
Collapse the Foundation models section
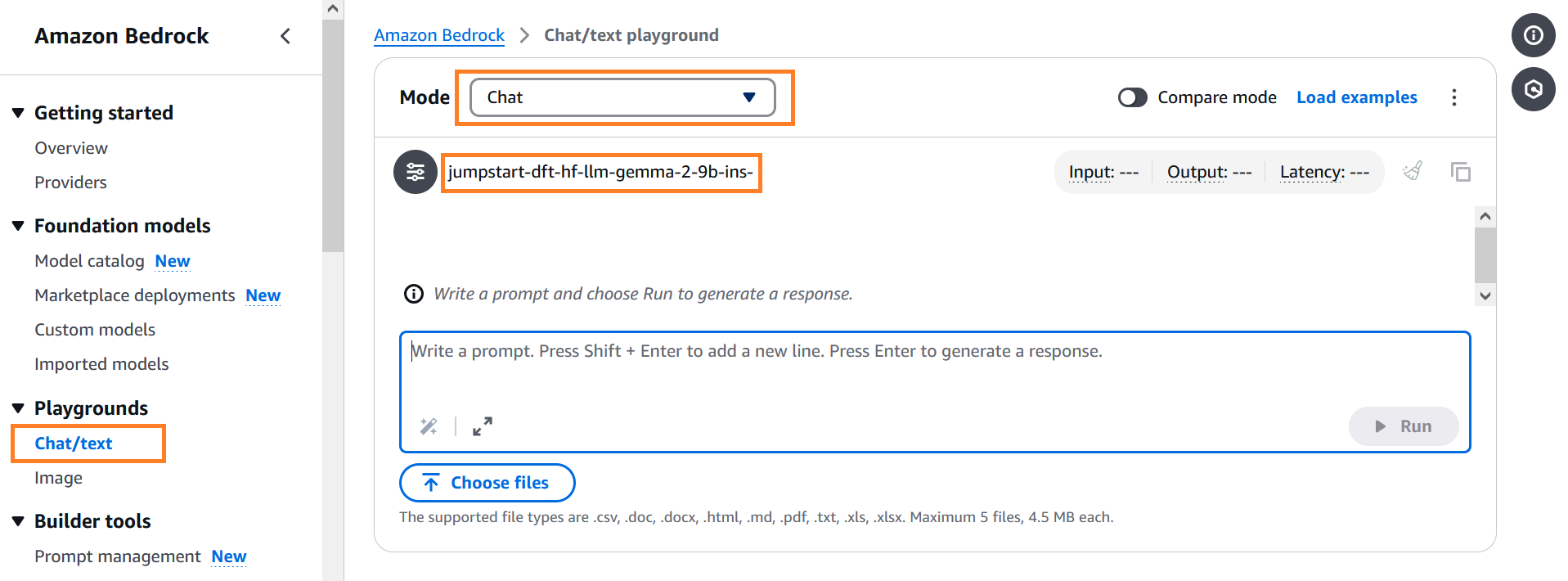[x=18, y=226]
